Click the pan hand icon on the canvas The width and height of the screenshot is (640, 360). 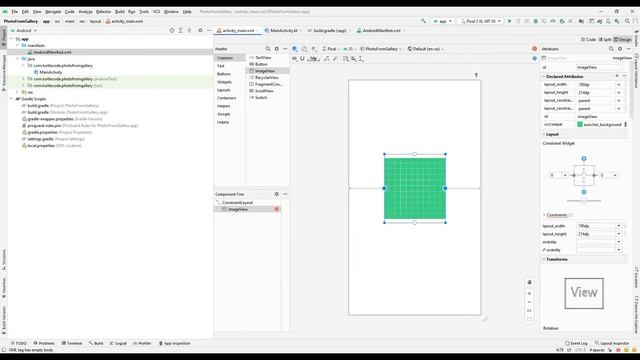529,282
